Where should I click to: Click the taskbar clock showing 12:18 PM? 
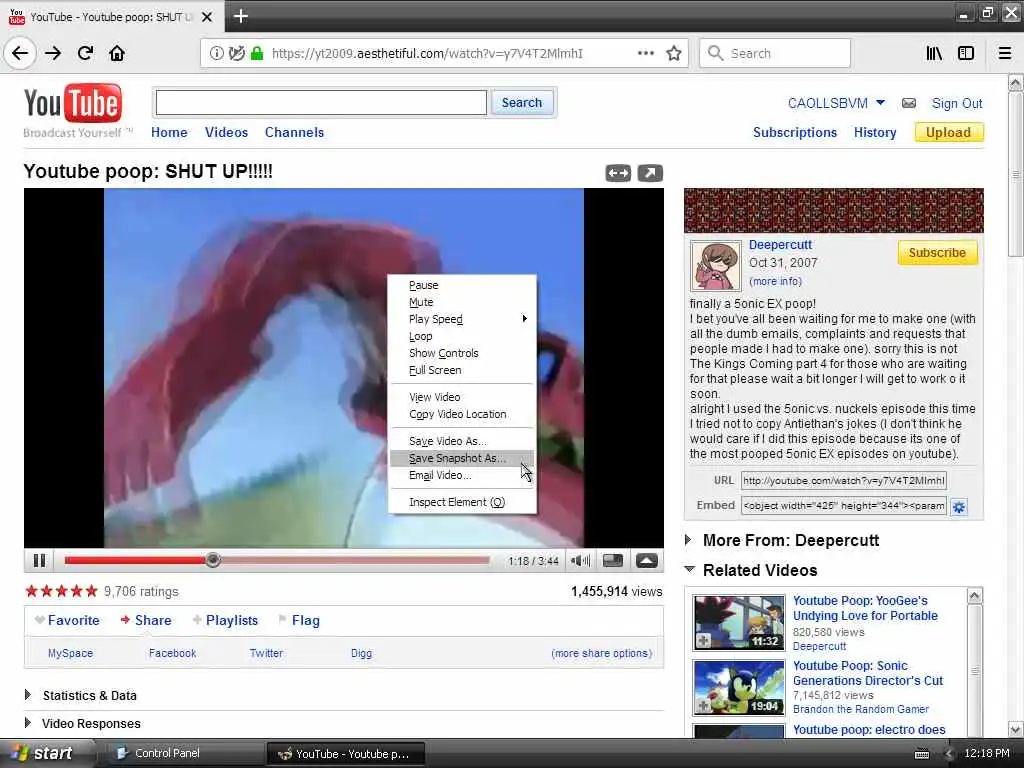pyautogui.click(x=987, y=753)
